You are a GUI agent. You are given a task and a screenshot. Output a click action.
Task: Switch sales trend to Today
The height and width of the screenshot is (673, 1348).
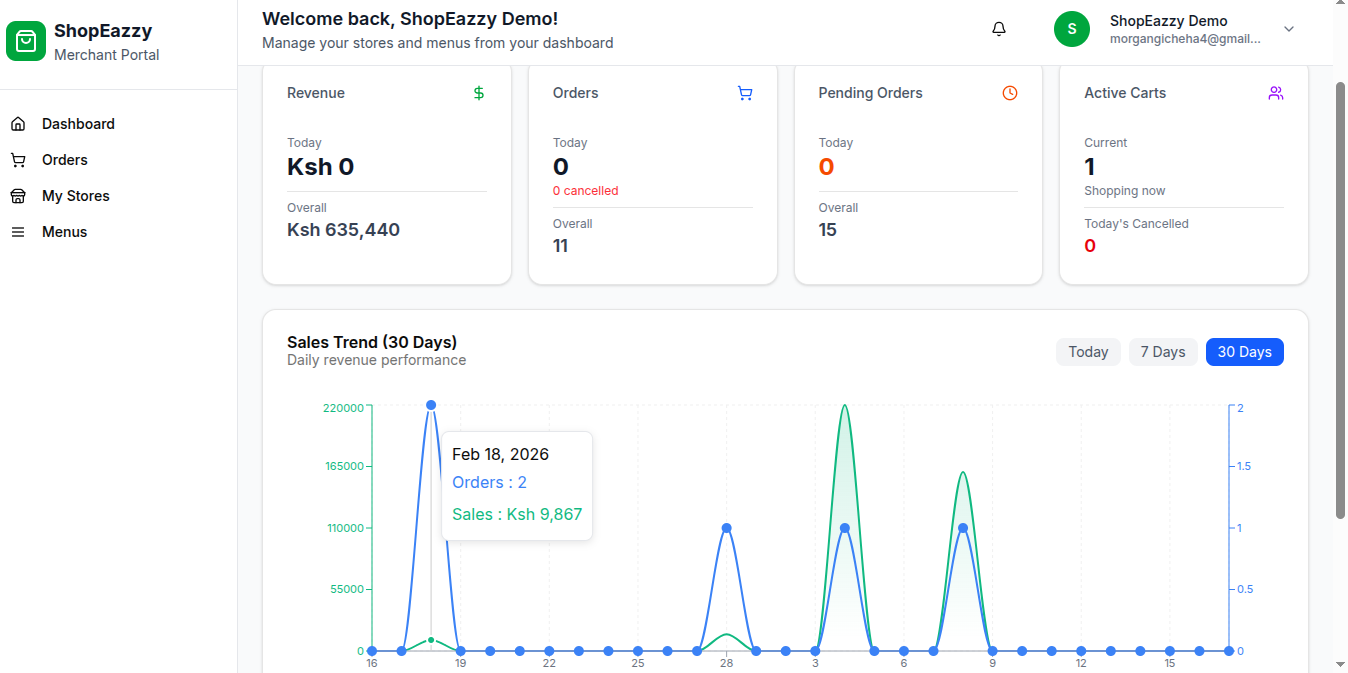pos(1088,352)
